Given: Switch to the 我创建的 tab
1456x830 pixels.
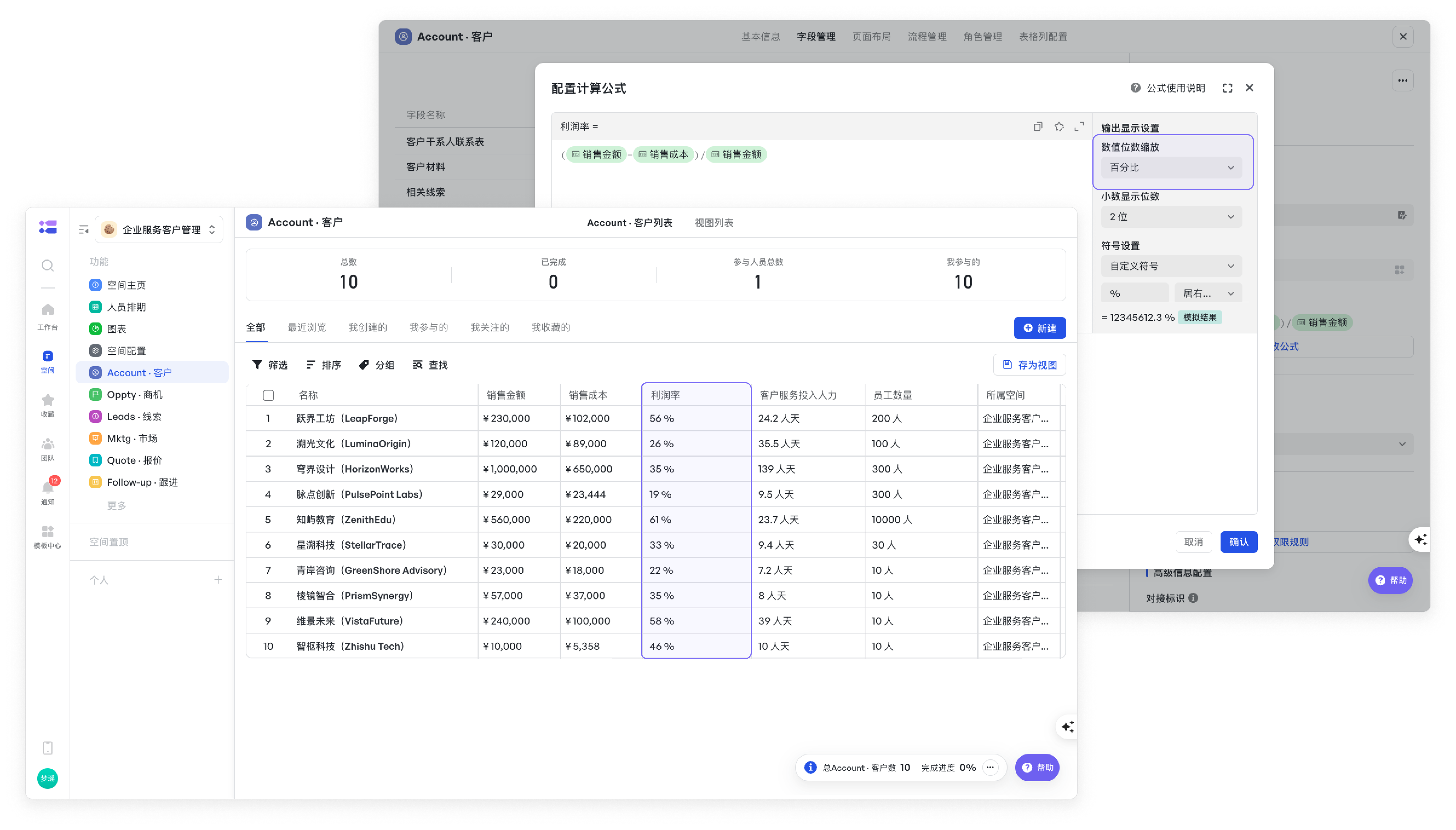Looking at the screenshot, I should point(368,327).
